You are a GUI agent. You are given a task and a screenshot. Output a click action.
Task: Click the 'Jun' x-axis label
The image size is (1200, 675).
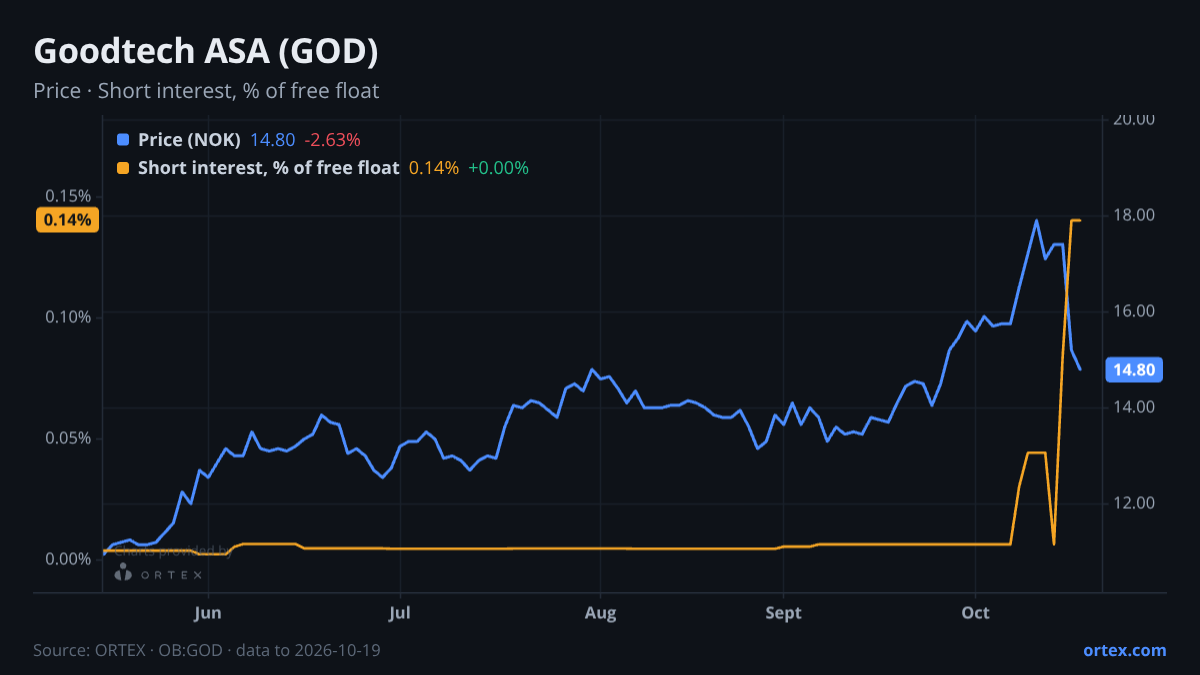pos(207,613)
